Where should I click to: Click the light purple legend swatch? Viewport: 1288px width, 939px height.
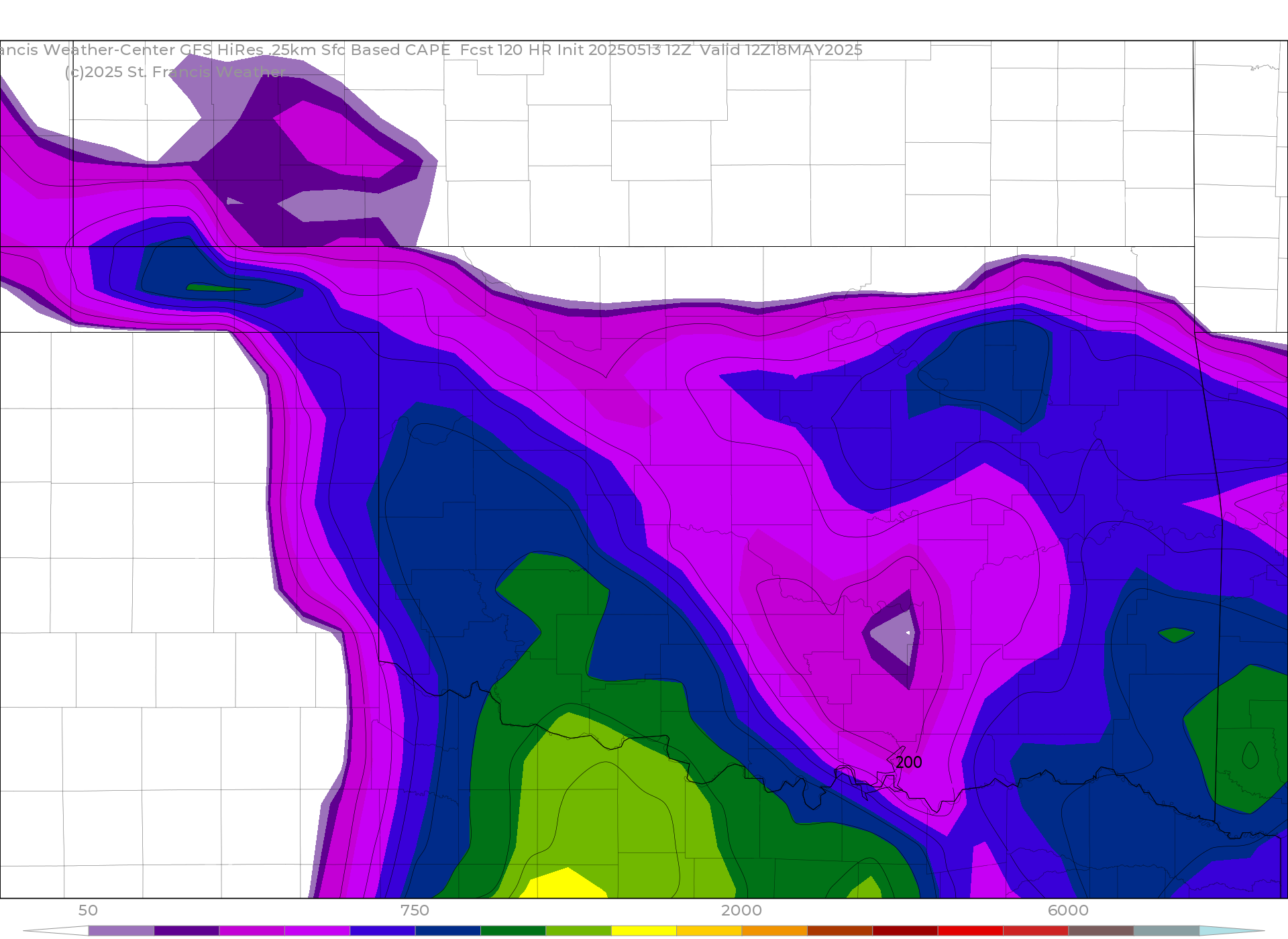121,931
